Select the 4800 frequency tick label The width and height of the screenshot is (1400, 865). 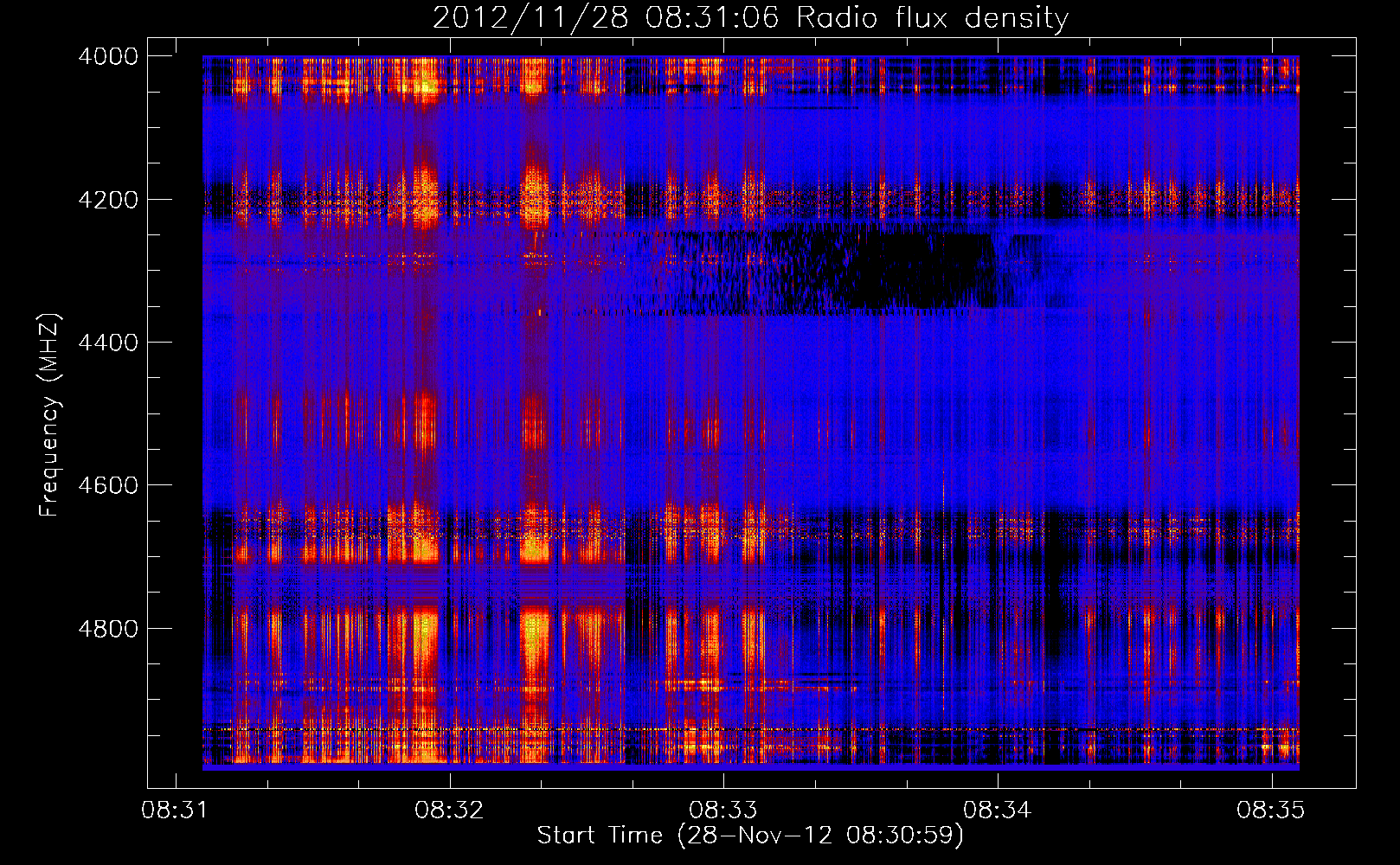tap(108, 629)
